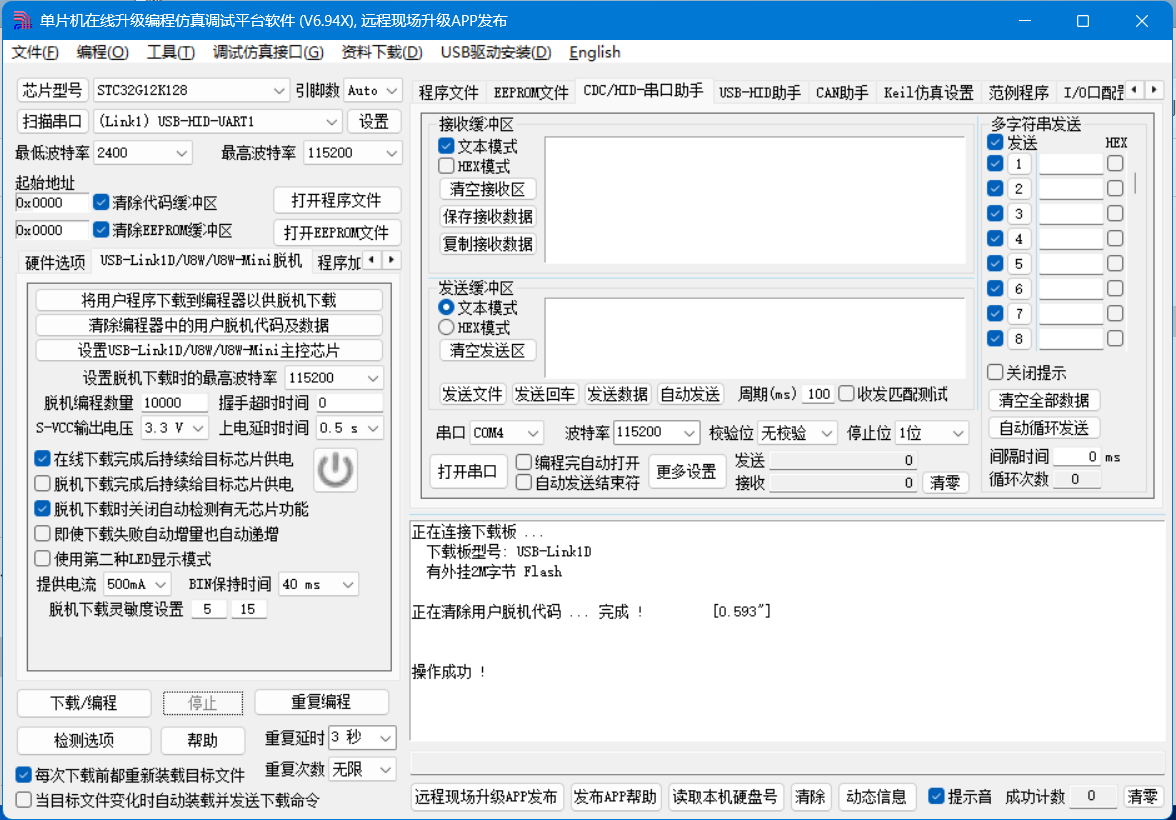
Task: Check the 关闭提示 checkbox
Action: click(995, 373)
